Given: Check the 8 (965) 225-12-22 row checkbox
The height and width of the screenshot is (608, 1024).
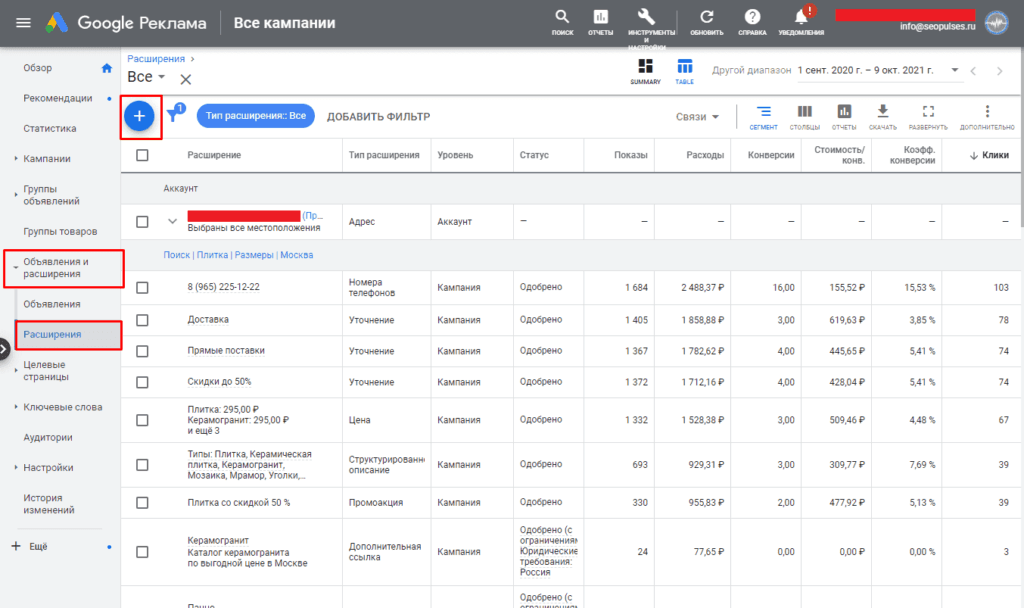Looking at the screenshot, I should (x=142, y=287).
